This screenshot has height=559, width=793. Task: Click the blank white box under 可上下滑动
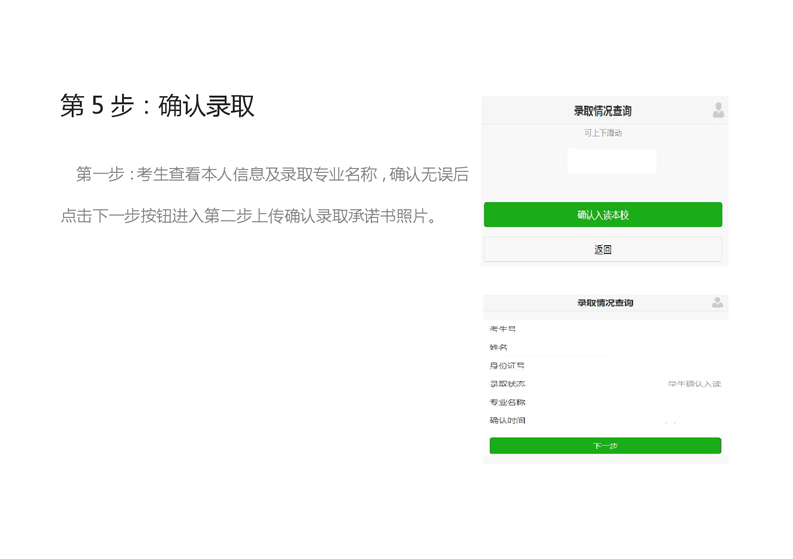coord(611,161)
